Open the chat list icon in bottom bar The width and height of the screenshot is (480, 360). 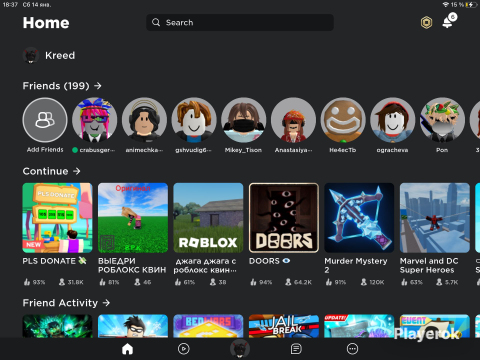296,349
